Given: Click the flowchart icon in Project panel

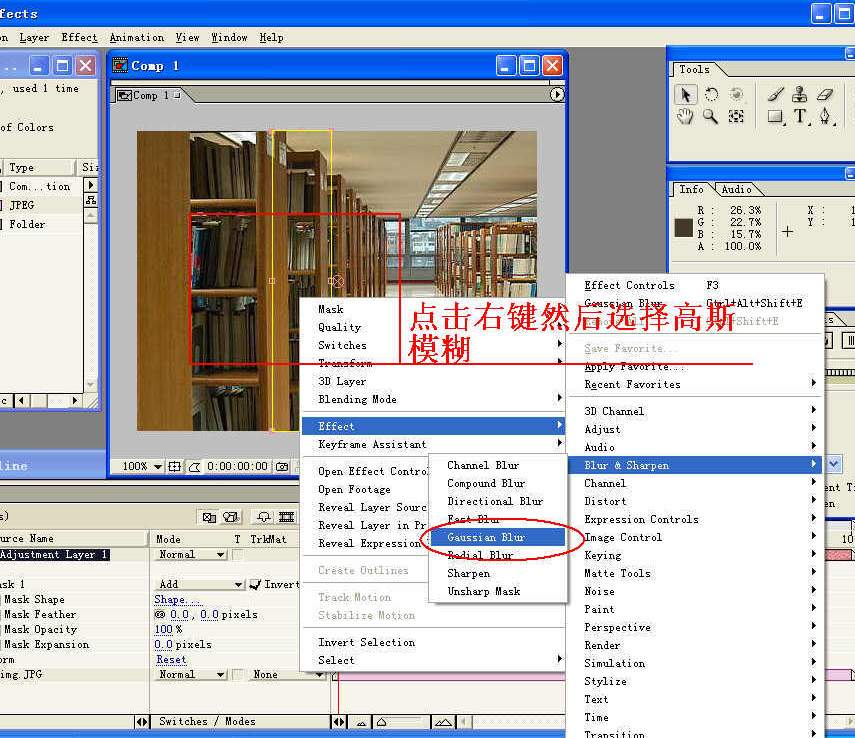Looking at the screenshot, I should pyautogui.click(x=91, y=200).
